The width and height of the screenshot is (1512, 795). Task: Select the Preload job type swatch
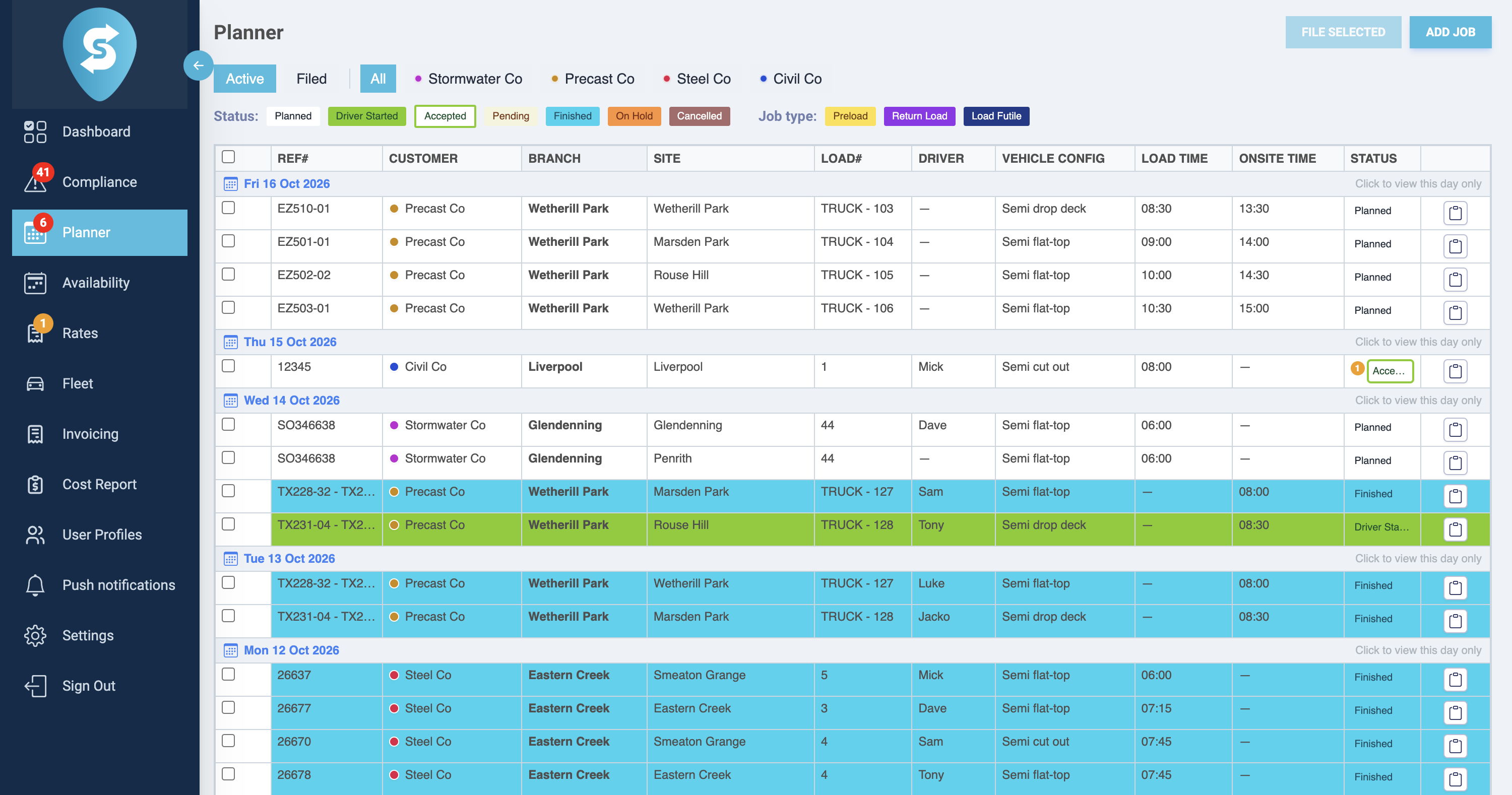pyautogui.click(x=850, y=116)
